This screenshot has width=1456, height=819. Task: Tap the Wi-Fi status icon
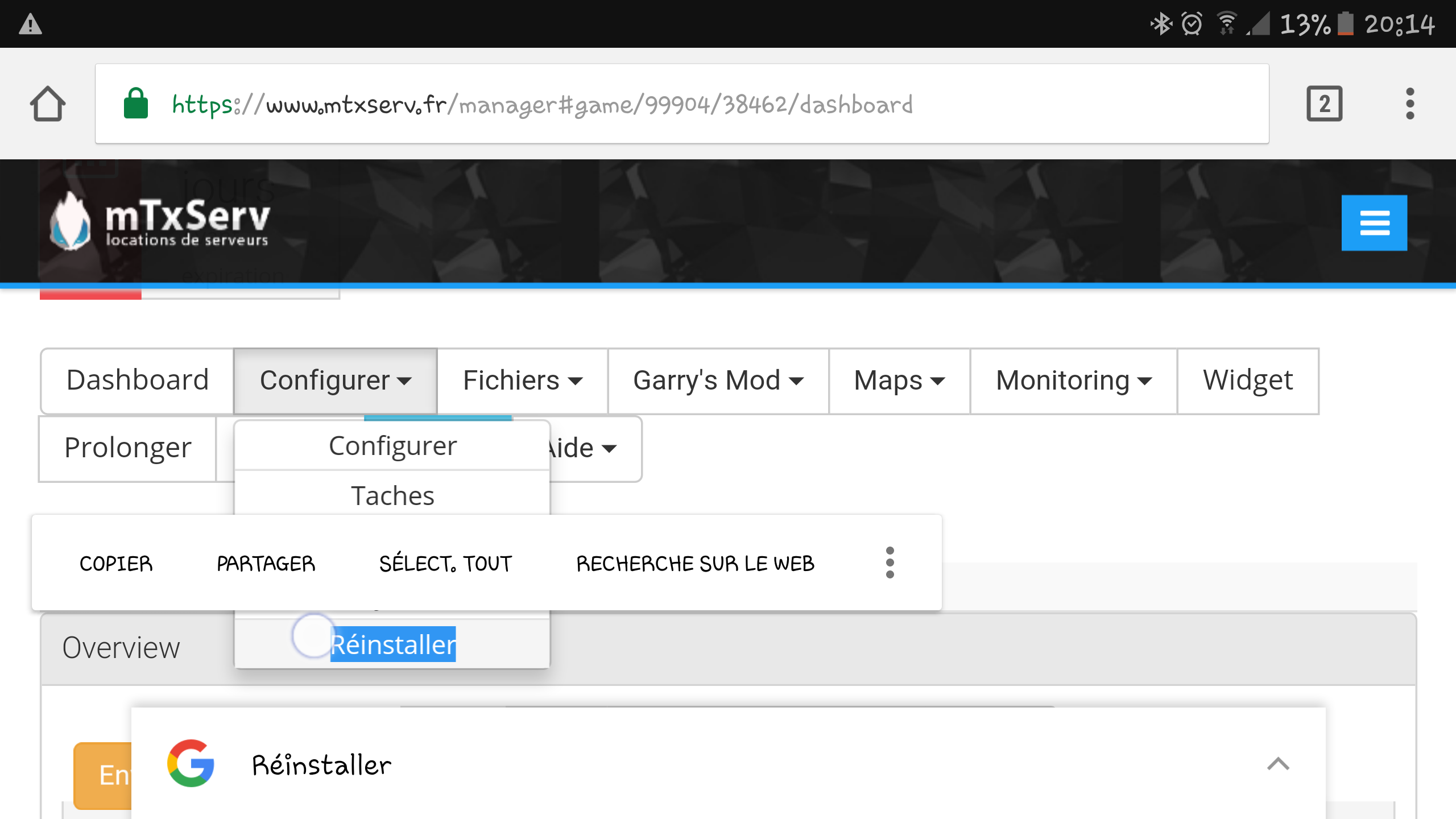click(1227, 24)
